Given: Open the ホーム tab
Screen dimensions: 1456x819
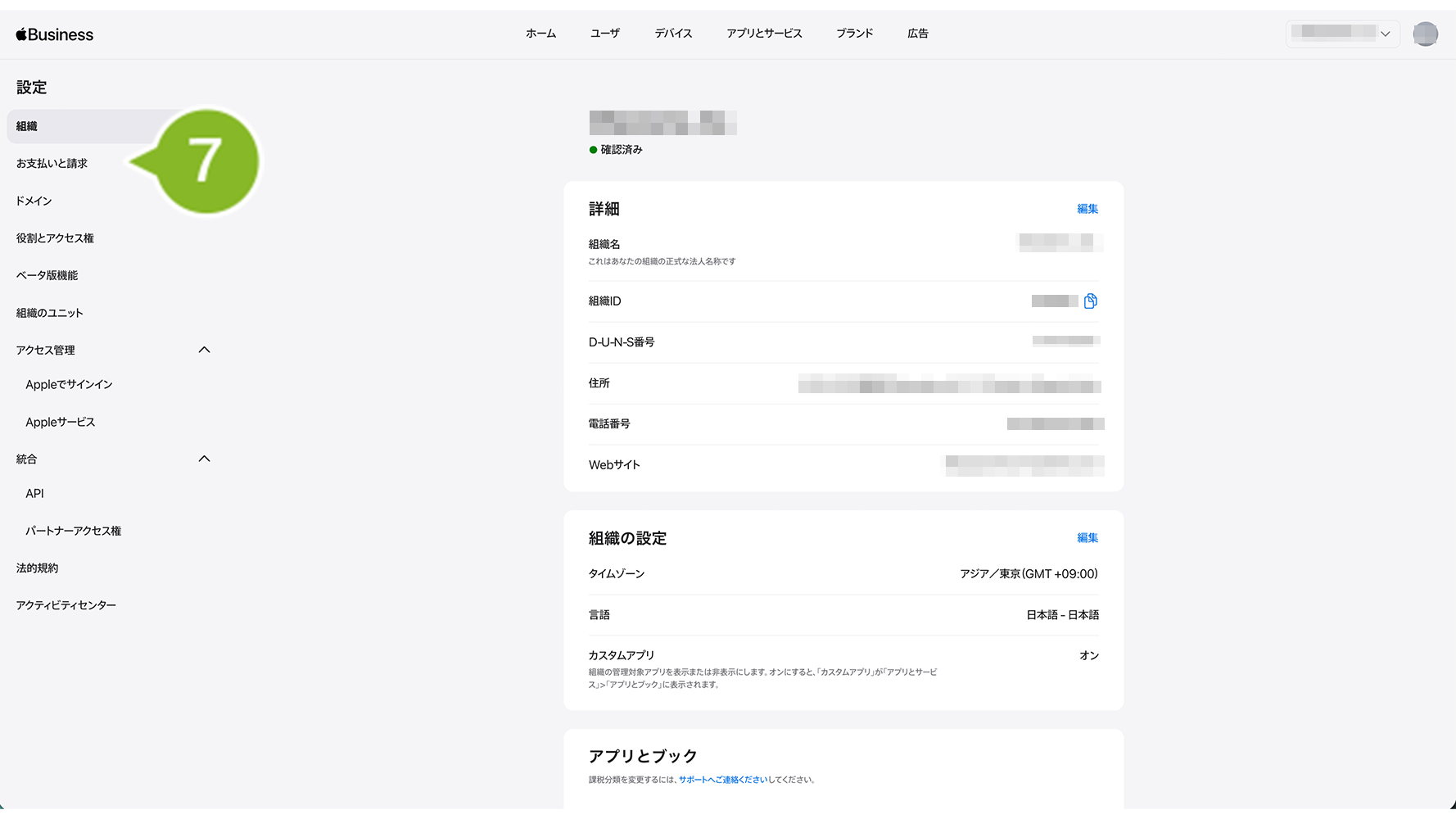Looking at the screenshot, I should coord(540,34).
